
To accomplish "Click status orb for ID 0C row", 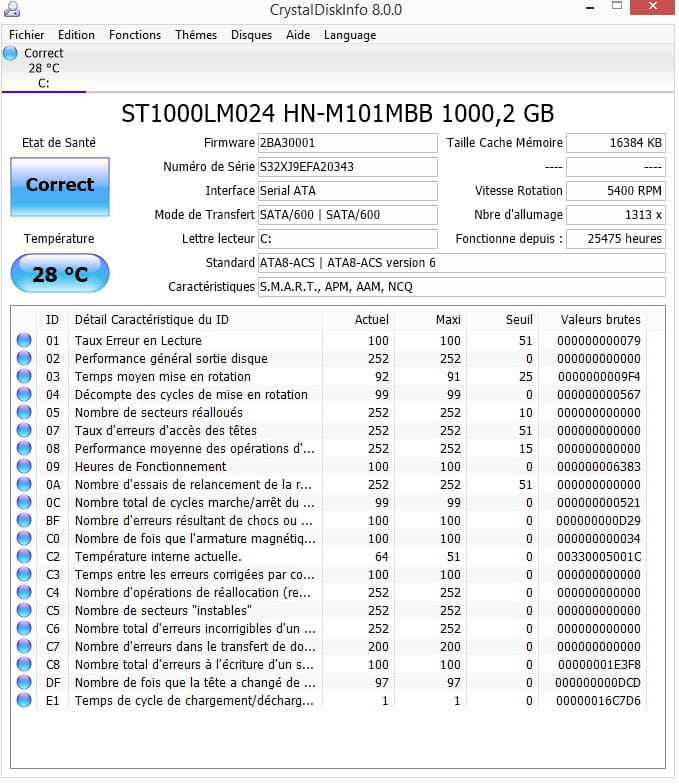I will [x=24, y=502].
